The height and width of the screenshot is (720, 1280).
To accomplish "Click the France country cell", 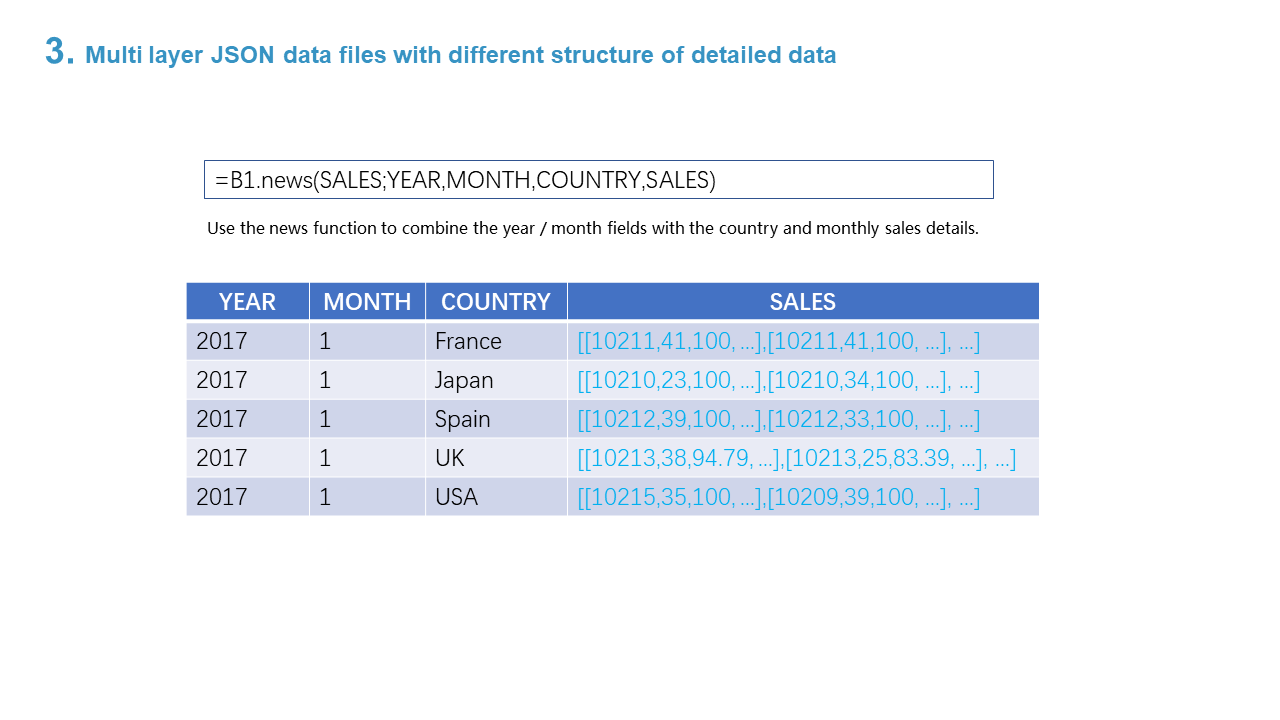I will coord(468,341).
